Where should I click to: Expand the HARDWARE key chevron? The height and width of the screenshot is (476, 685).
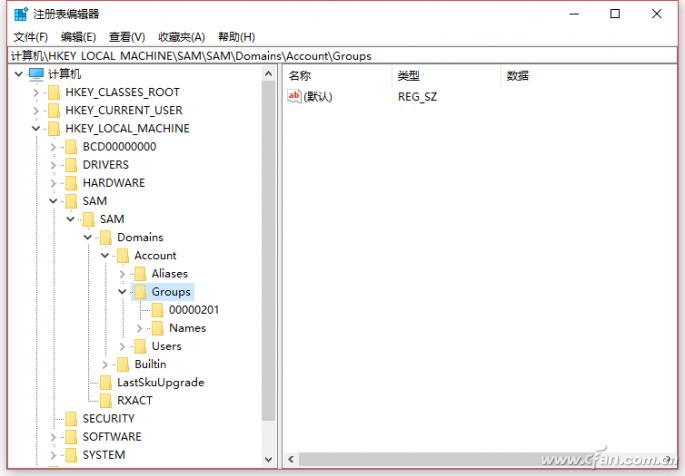pos(53,183)
